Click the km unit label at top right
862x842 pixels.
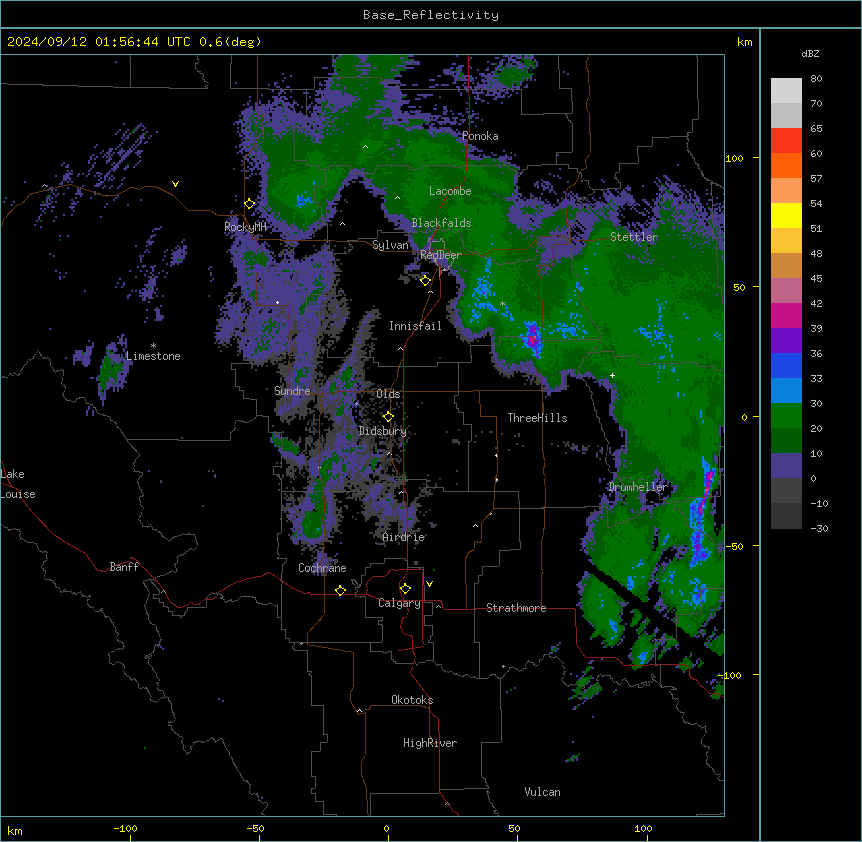[x=745, y=42]
